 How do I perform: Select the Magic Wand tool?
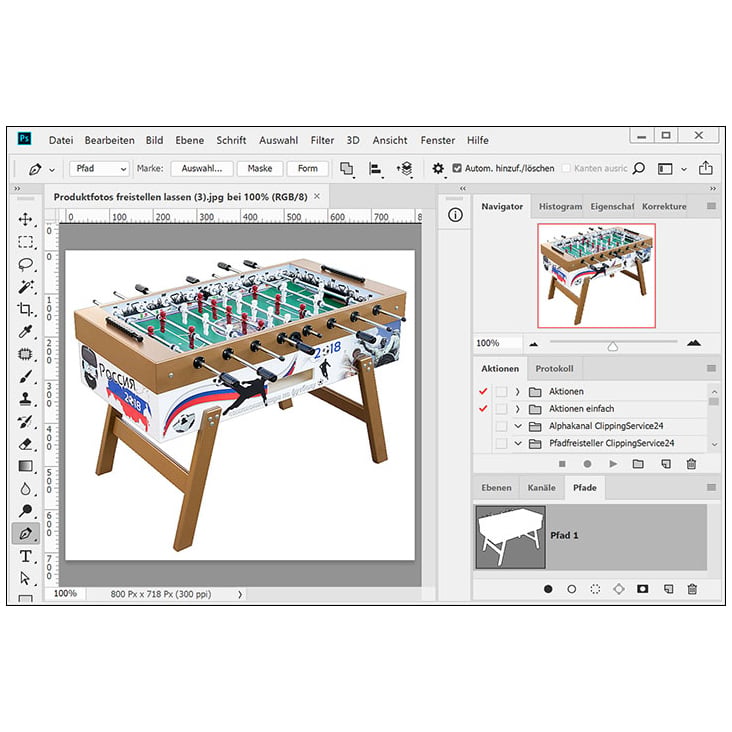[25, 287]
